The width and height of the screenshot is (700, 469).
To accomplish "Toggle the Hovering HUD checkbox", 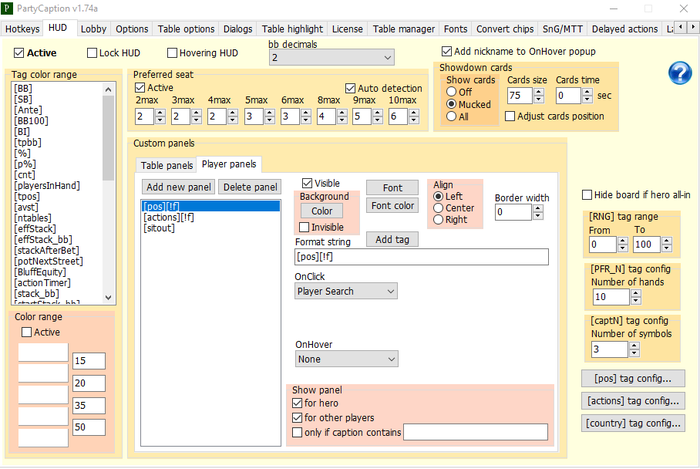I will tap(173, 53).
